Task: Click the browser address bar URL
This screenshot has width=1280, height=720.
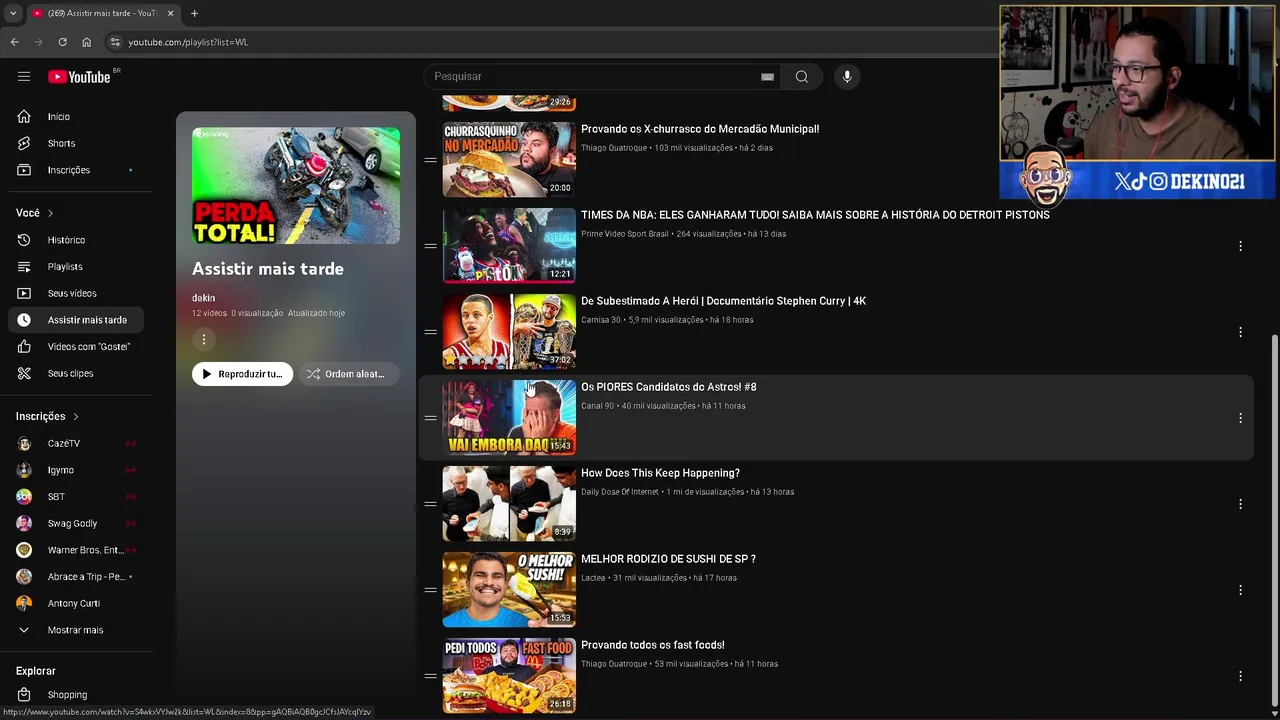Action: [188, 42]
